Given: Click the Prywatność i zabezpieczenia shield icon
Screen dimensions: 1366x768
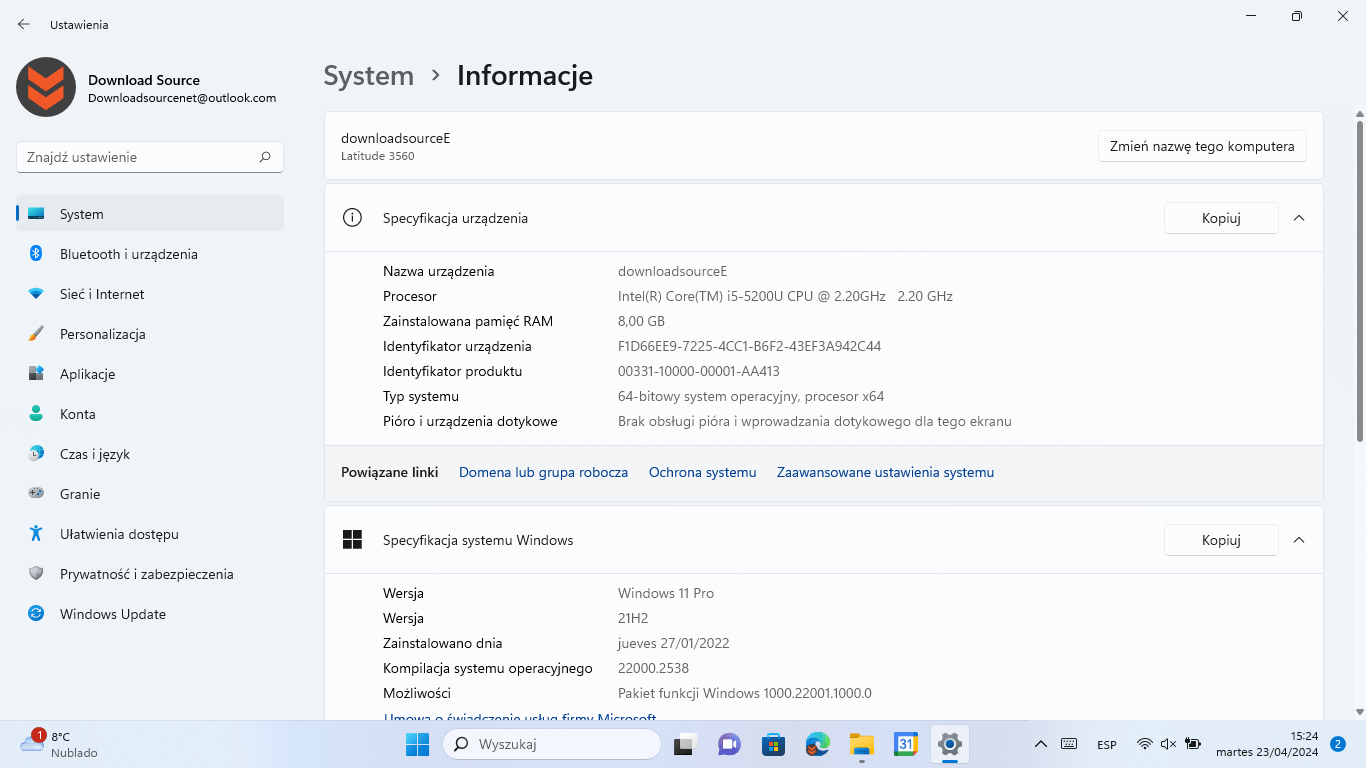Looking at the screenshot, I should pos(36,574).
